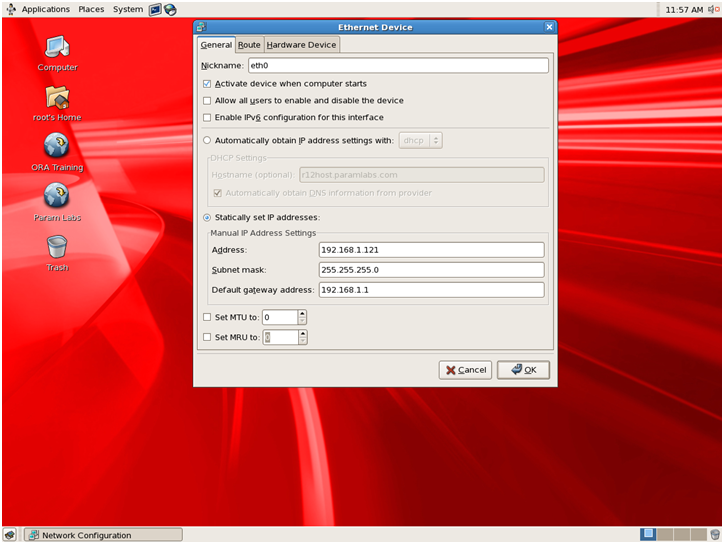Click the Default gateway address field
The width and height of the screenshot is (724, 544).
pyautogui.click(x=431, y=290)
